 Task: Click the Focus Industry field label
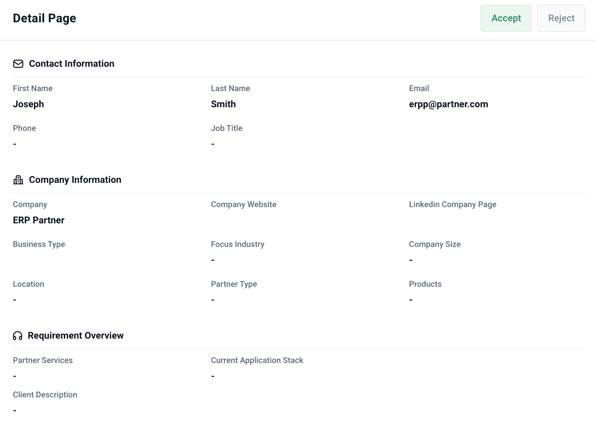[x=238, y=244]
